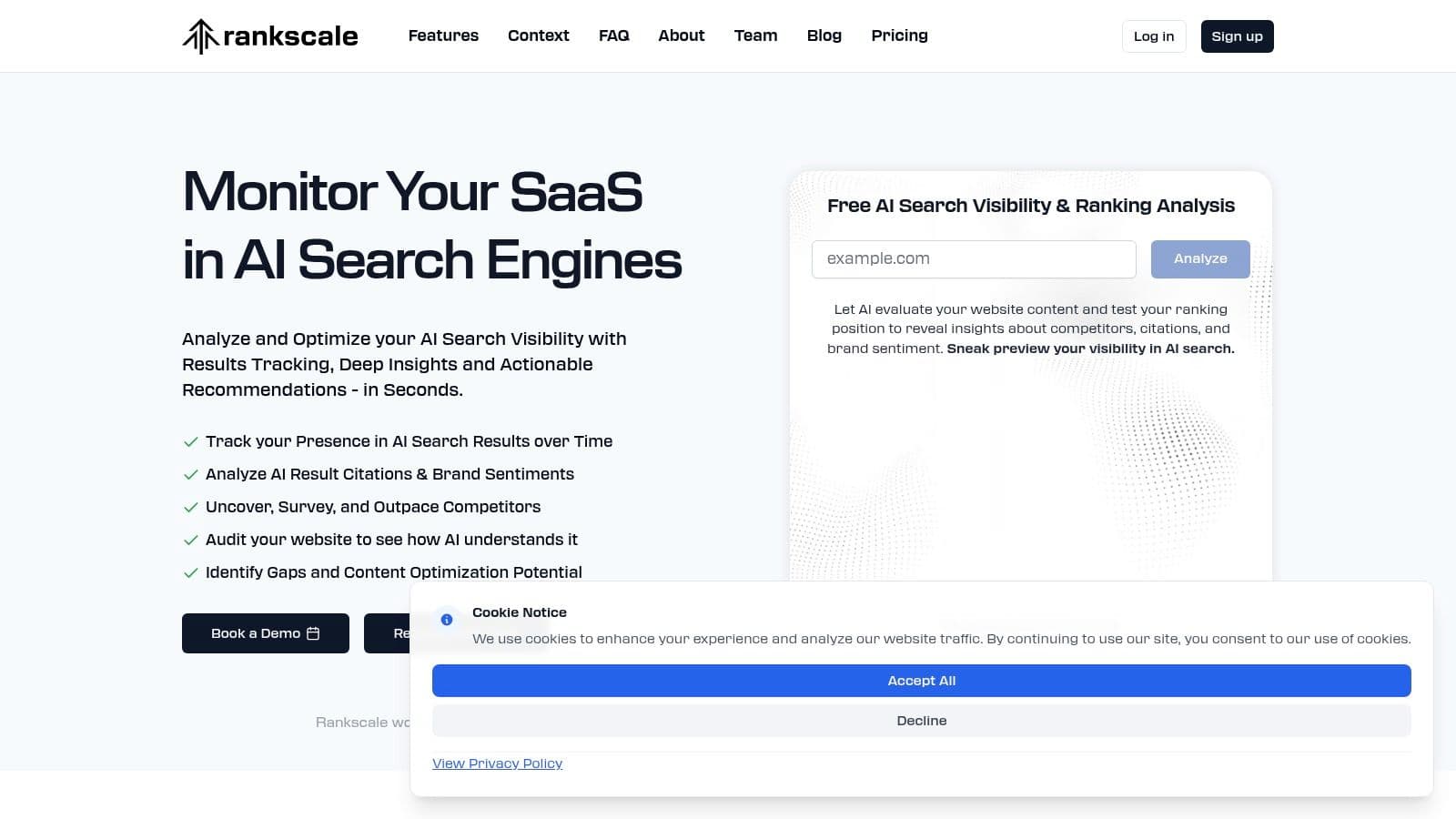Select the Blog menu item
1456x819 pixels.
click(x=824, y=35)
